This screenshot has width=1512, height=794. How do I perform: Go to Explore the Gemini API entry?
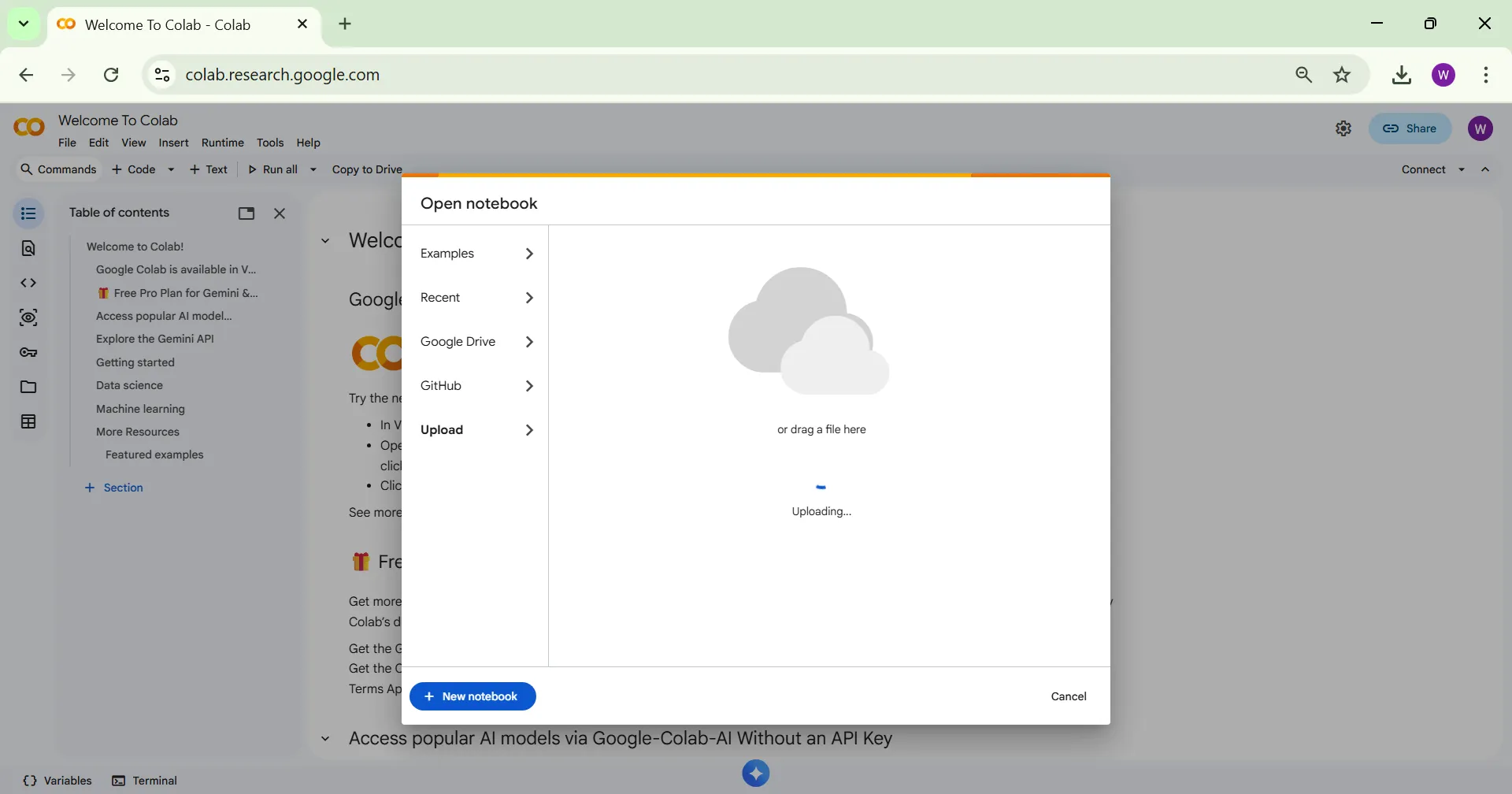pos(155,339)
